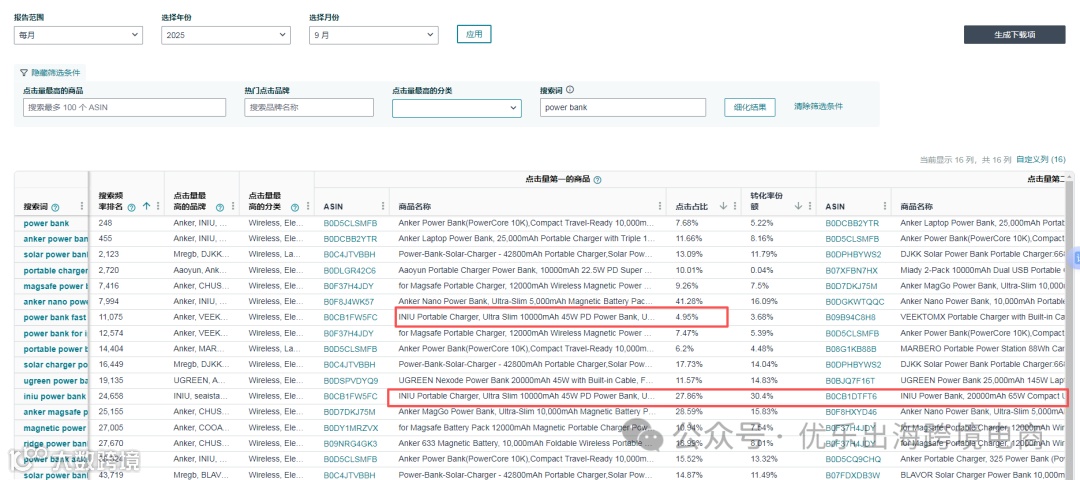Open the 'power bank' search term link
The width and height of the screenshot is (1080, 480).
click(x=46, y=223)
